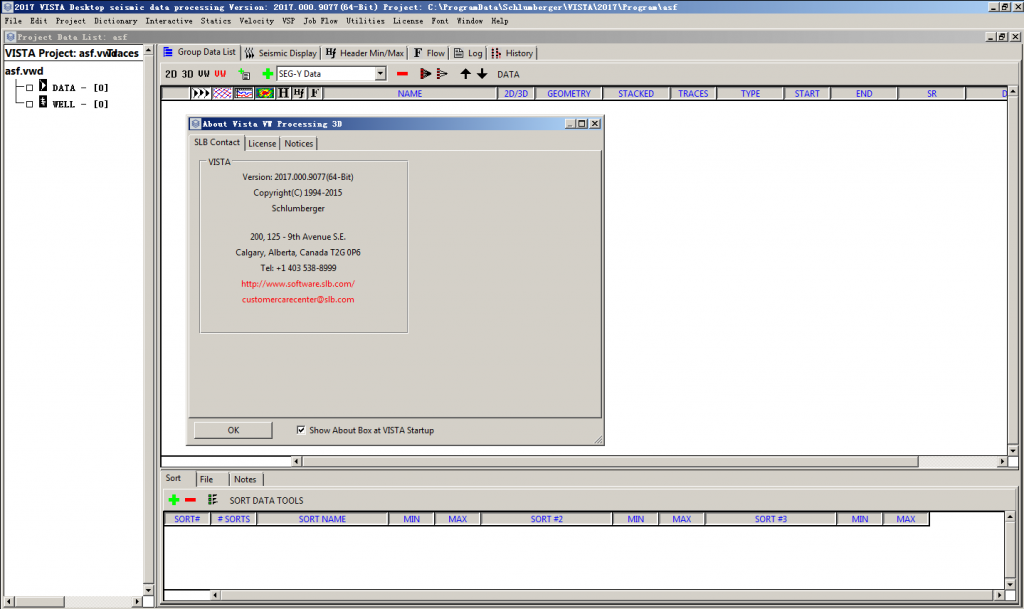1024x609 pixels.
Task: Click the dark red merge-arrow icon
Action: pos(425,74)
